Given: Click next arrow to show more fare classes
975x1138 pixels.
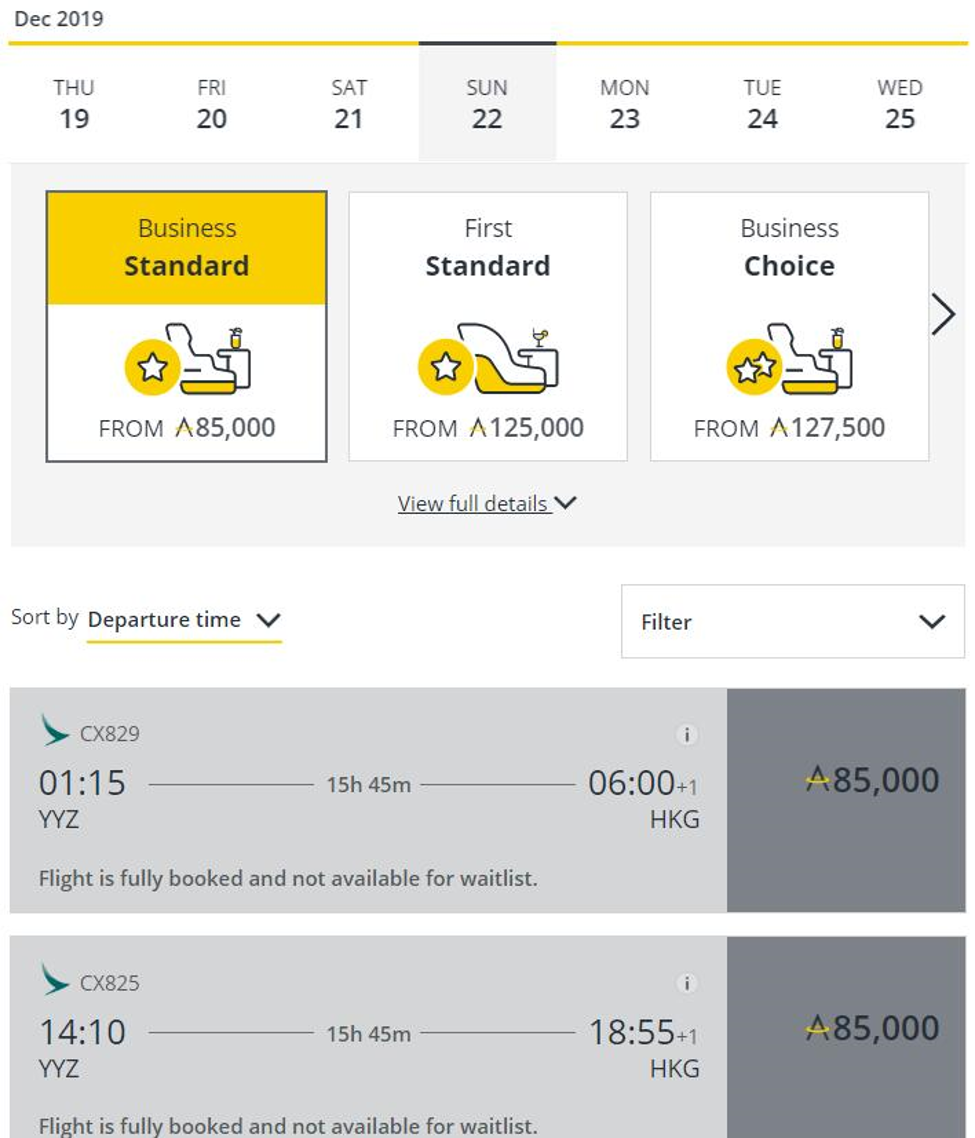Looking at the screenshot, I should click(x=943, y=314).
